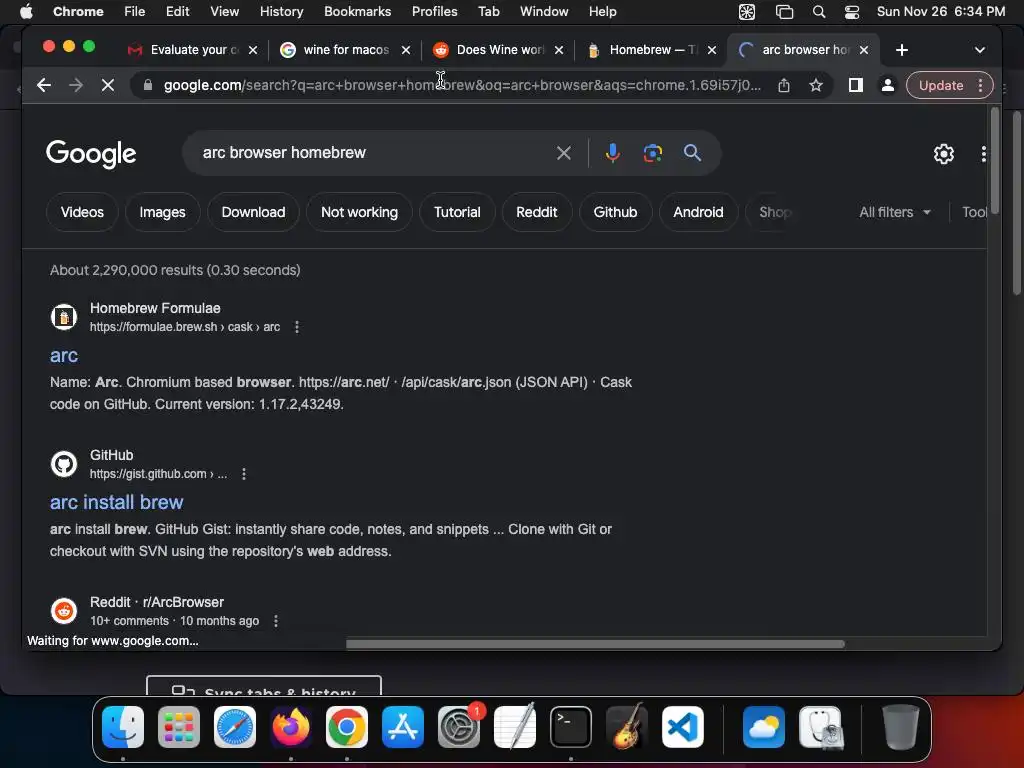Launch Visual Studio Code from the Dock

682,727
